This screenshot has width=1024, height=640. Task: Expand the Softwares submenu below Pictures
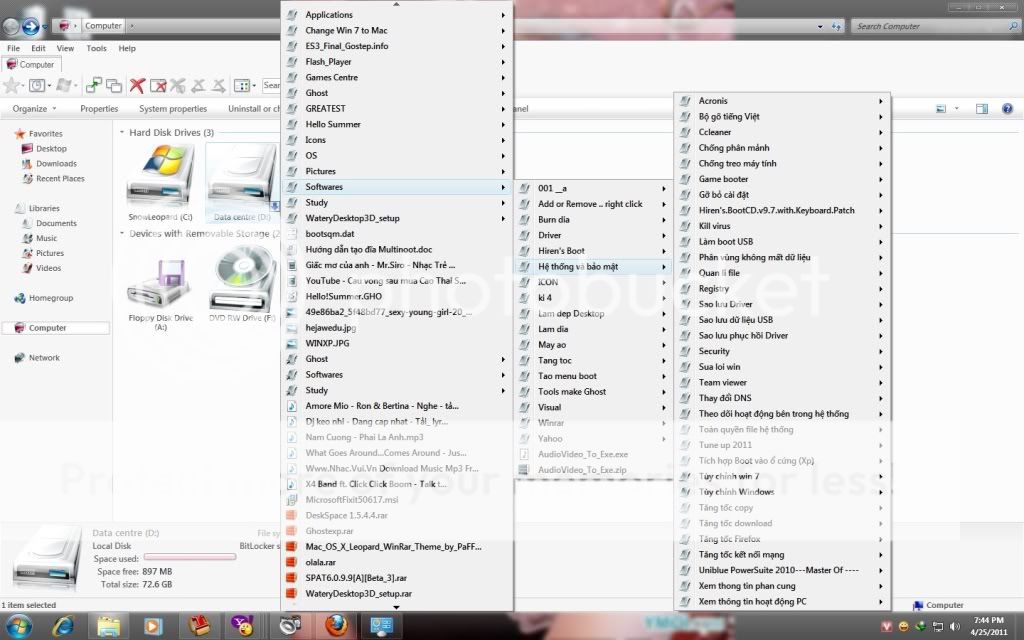point(398,187)
